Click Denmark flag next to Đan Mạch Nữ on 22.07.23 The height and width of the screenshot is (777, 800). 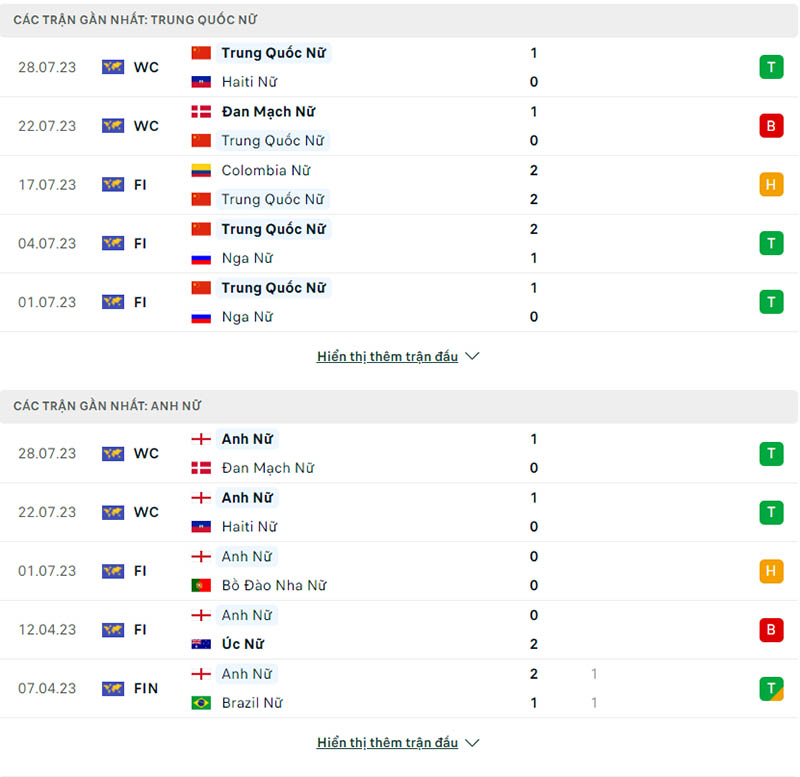point(201,112)
